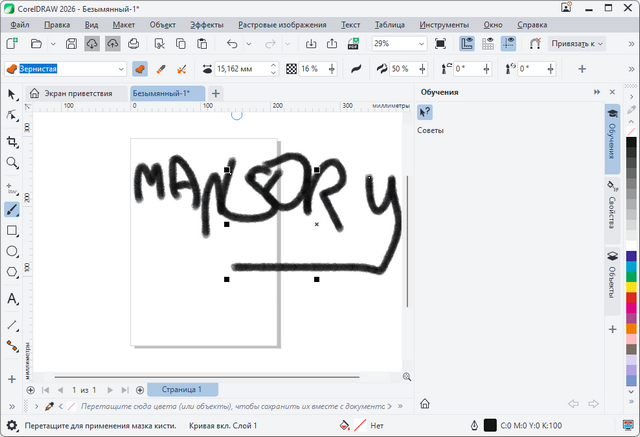
Task: Open the settings gear in status bar
Action: (12, 426)
